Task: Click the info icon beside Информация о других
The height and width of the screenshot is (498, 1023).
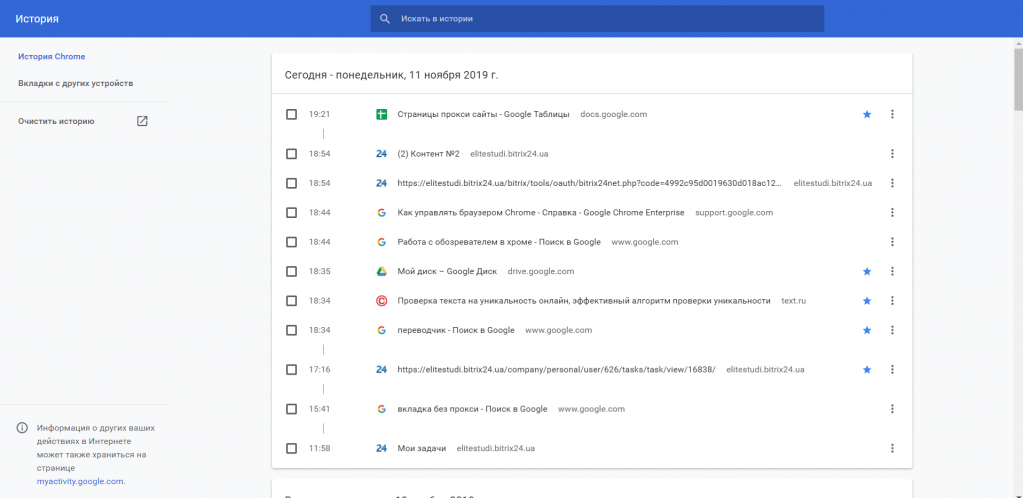Action: [22, 428]
